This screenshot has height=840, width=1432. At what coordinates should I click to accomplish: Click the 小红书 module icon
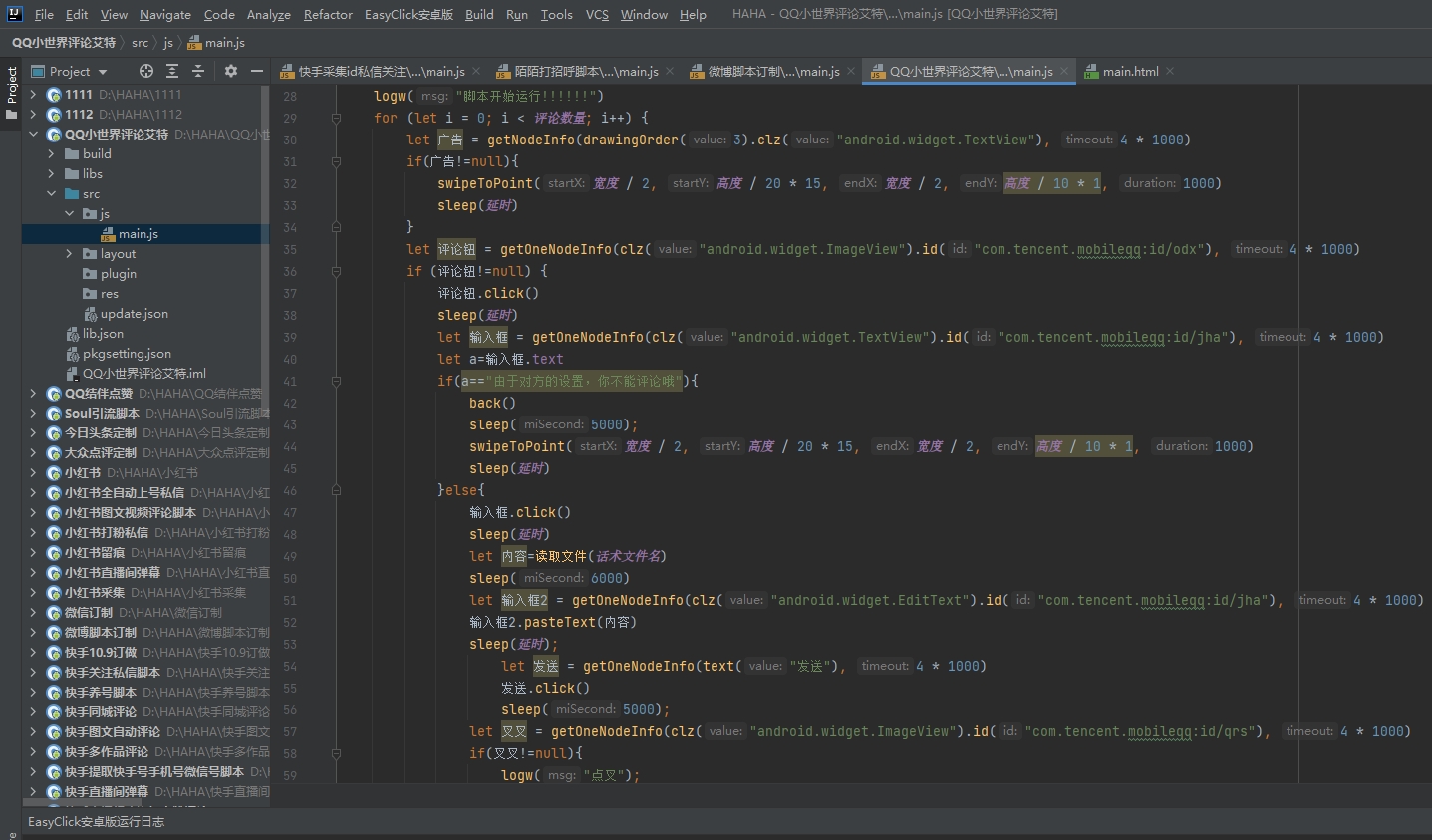tap(54, 473)
